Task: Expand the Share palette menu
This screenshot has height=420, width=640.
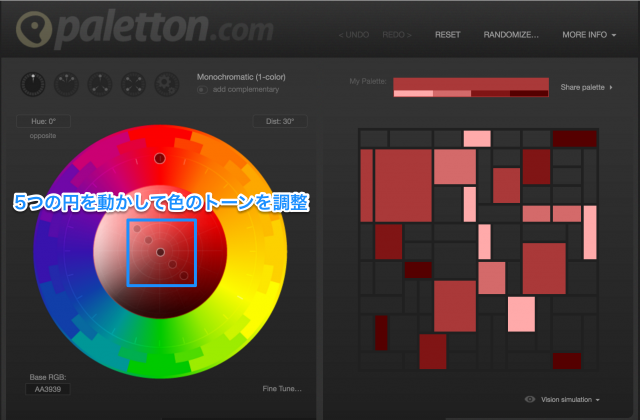Action: pyautogui.click(x=586, y=87)
